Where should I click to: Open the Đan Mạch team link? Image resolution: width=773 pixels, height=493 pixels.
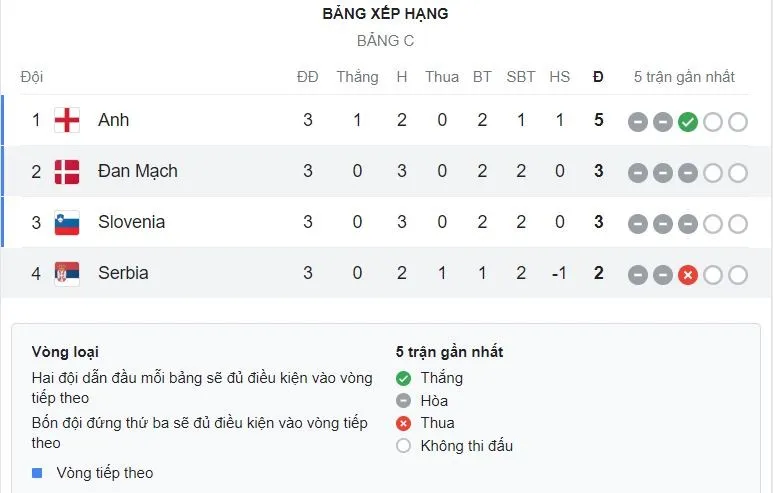tap(137, 171)
